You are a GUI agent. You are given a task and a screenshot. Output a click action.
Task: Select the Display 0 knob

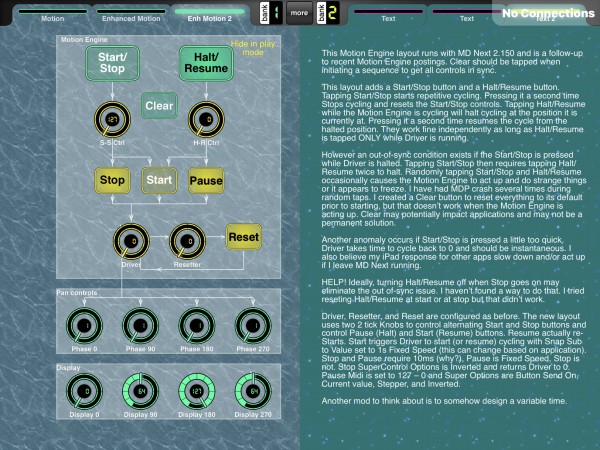pos(84,391)
